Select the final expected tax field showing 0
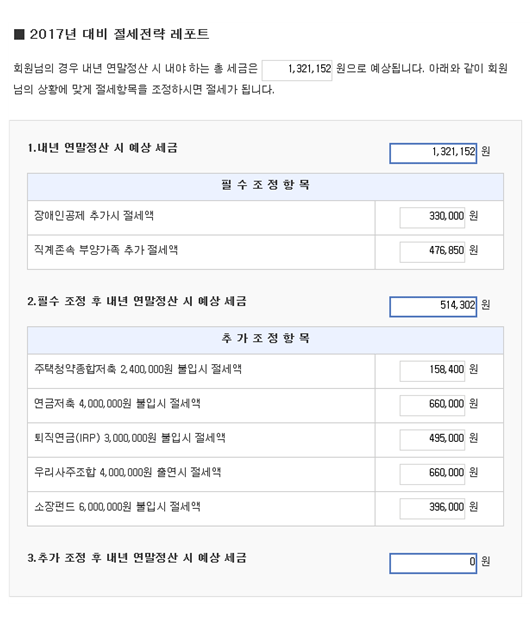Image resolution: width=530 pixels, height=625 pixels. [x=433, y=563]
